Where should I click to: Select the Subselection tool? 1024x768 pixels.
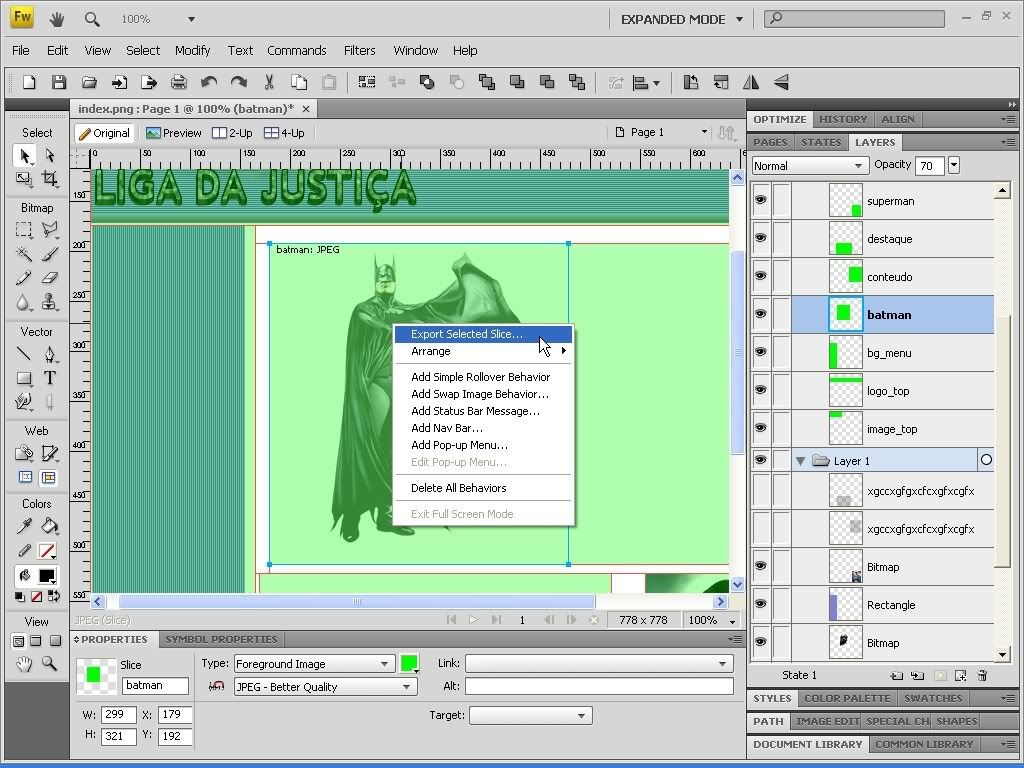point(50,155)
